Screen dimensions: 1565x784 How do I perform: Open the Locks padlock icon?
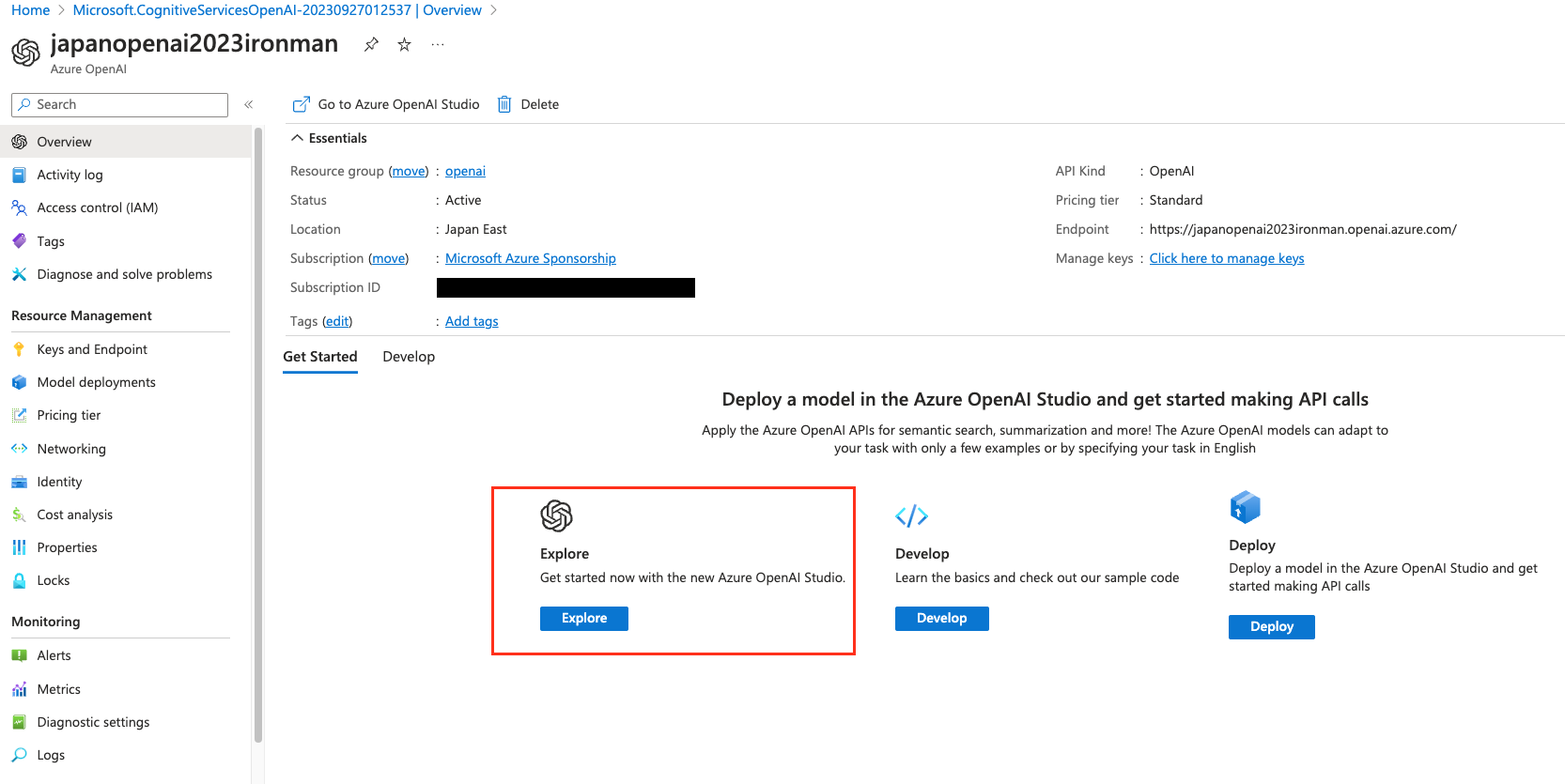pyautogui.click(x=19, y=580)
